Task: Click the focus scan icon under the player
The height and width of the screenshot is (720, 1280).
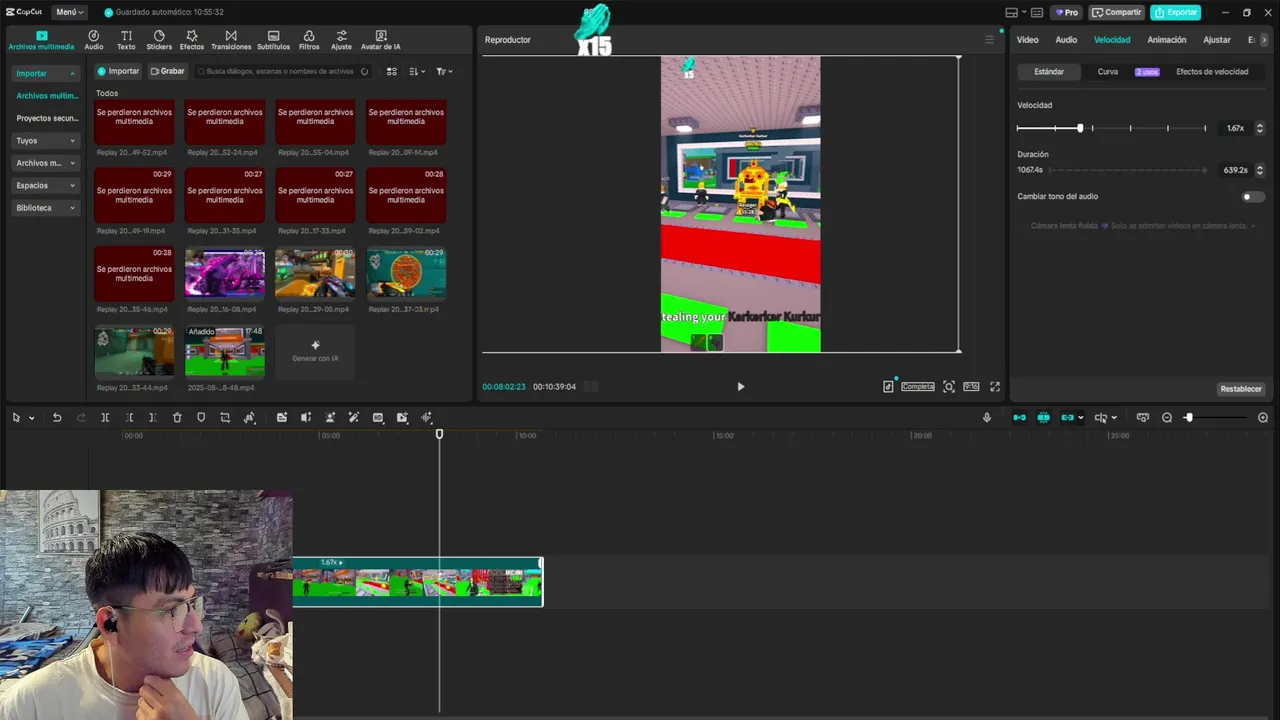Action: [949, 386]
